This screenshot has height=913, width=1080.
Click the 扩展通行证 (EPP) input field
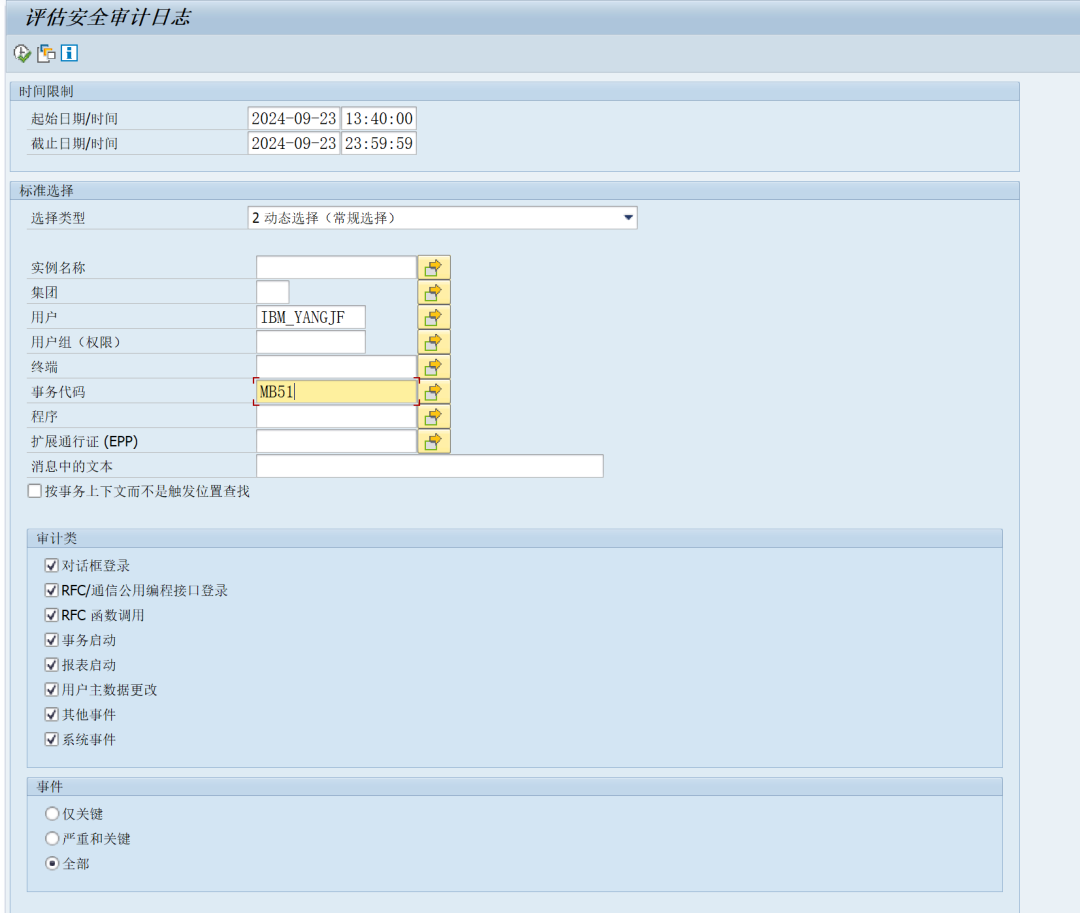(336, 441)
